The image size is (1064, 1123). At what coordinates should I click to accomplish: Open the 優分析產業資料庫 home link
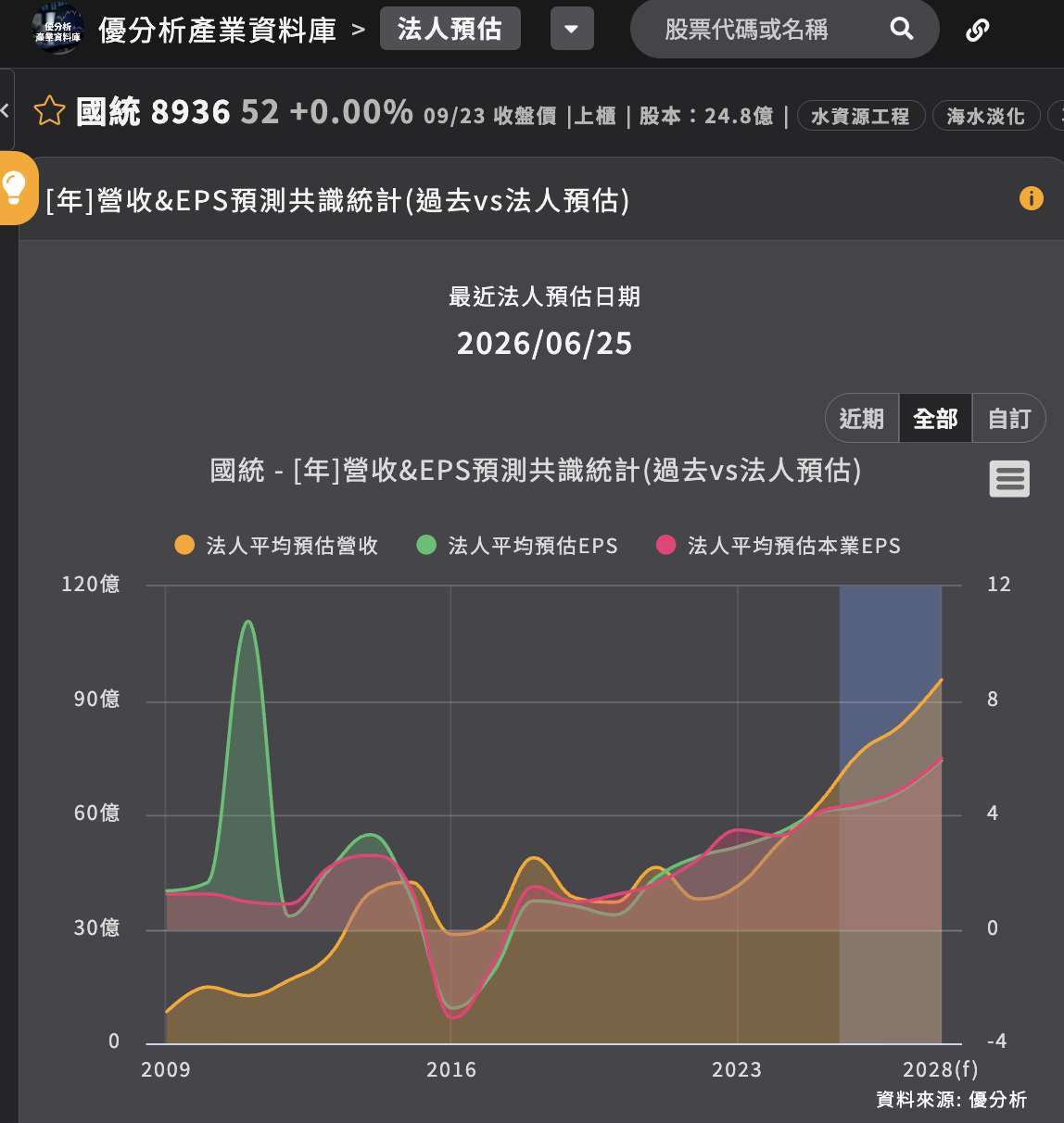tap(217, 30)
